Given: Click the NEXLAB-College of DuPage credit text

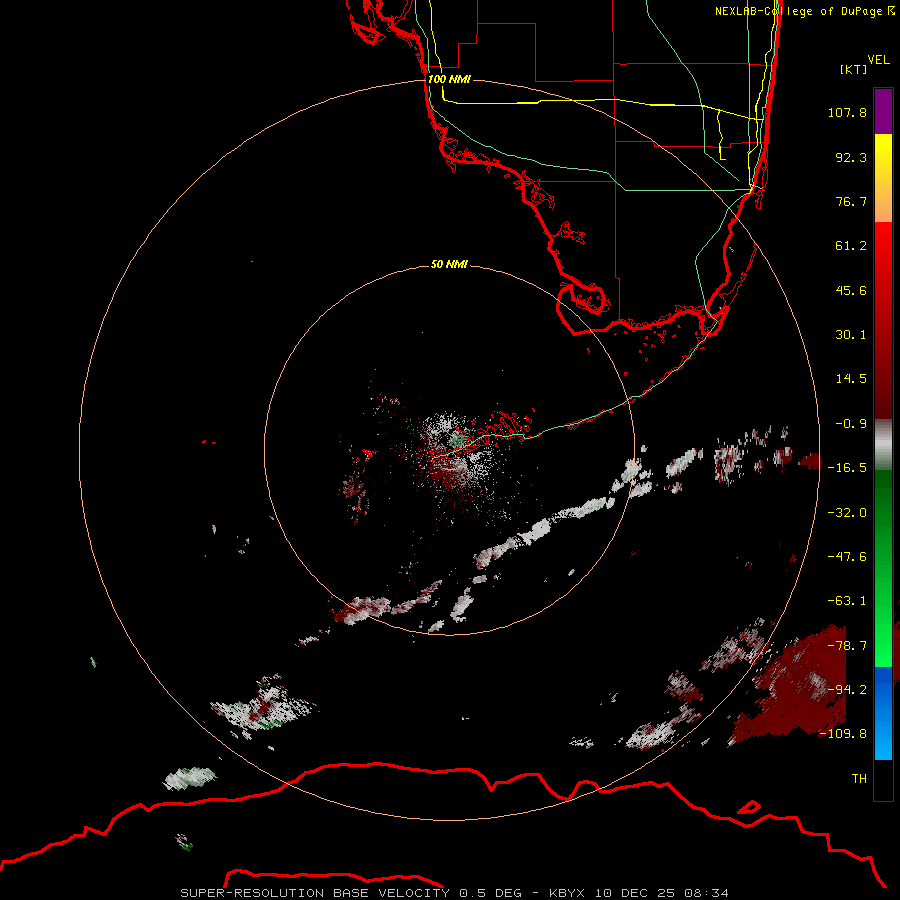Looking at the screenshot, I should click(804, 11).
